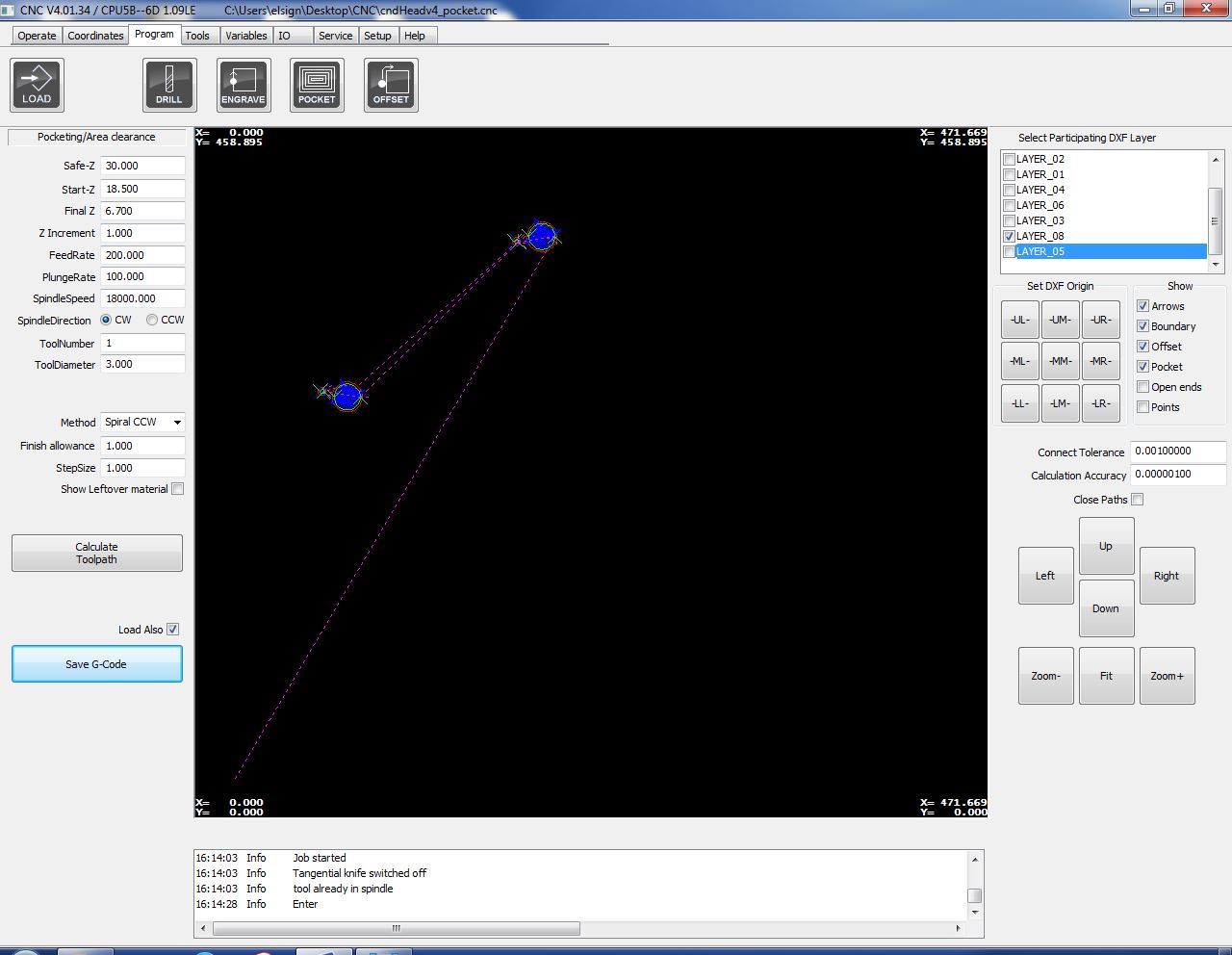Open the Setup tab
This screenshot has width=1232, height=955.
[377, 36]
